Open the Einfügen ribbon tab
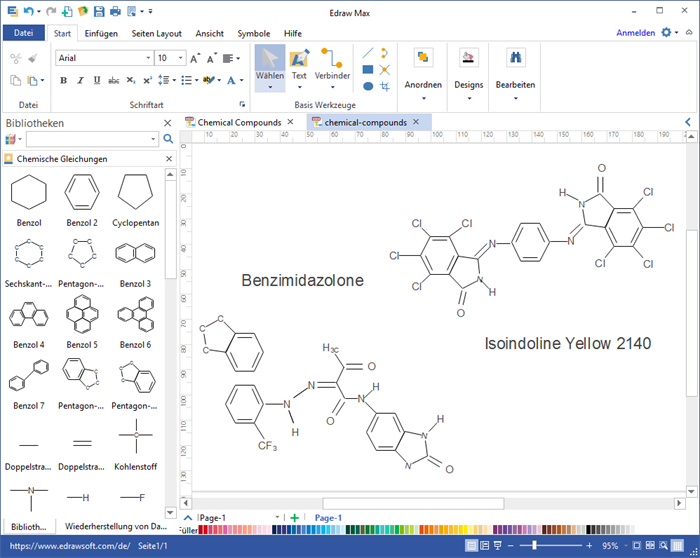The height and width of the screenshot is (558, 700). coord(100,33)
